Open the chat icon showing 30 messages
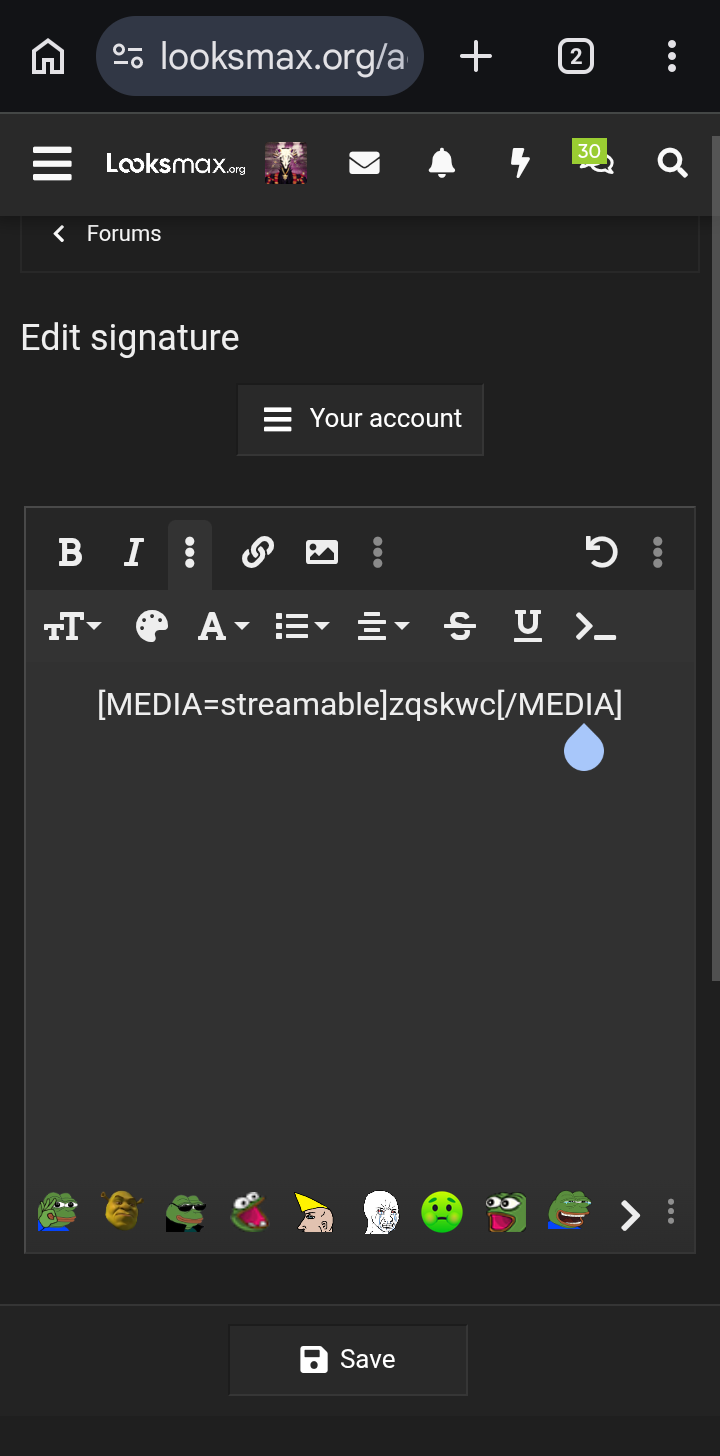Viewport: 720px width, 1456px height. pos(595,166)
